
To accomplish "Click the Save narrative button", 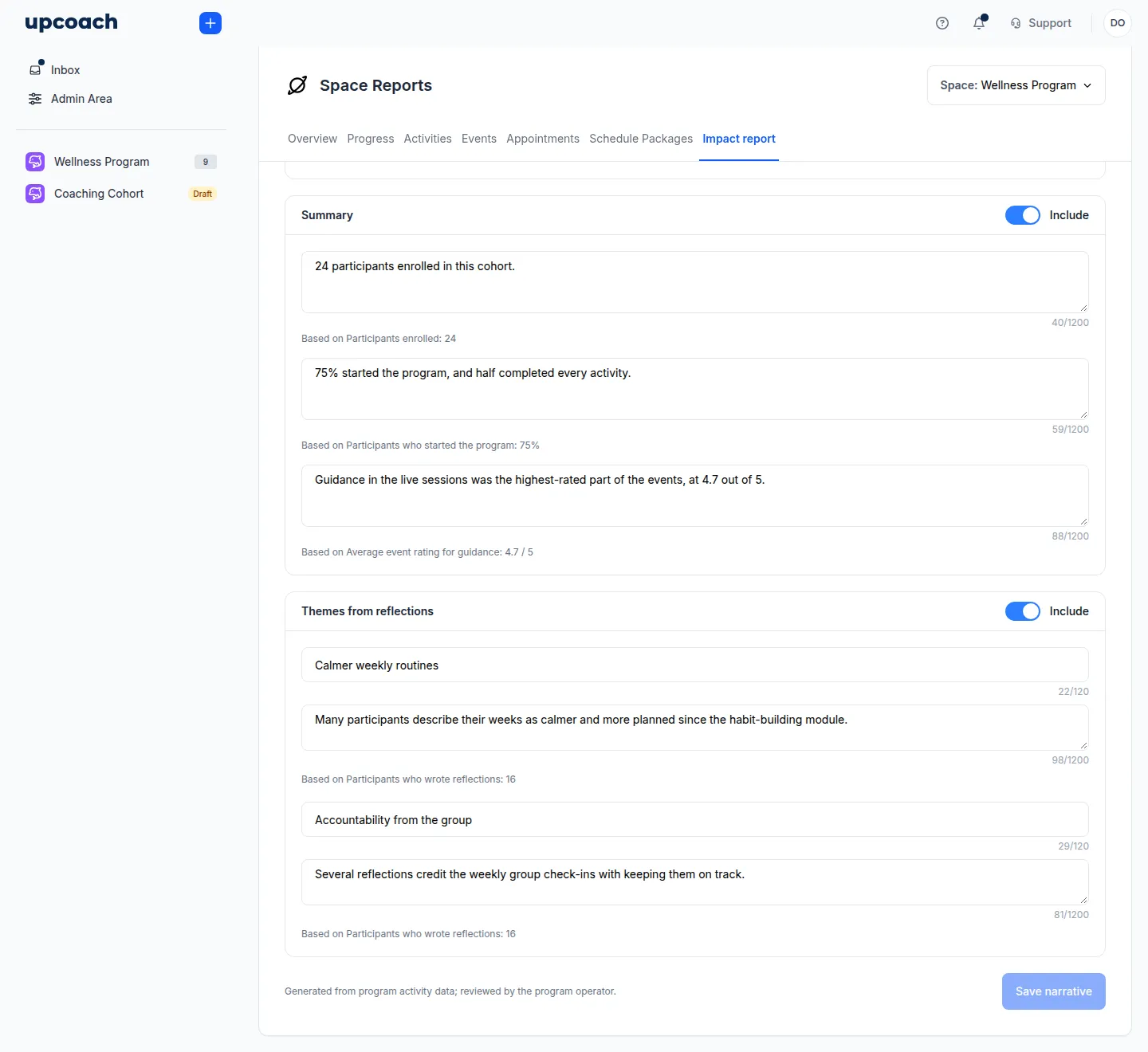I will tap(1054, 991).
